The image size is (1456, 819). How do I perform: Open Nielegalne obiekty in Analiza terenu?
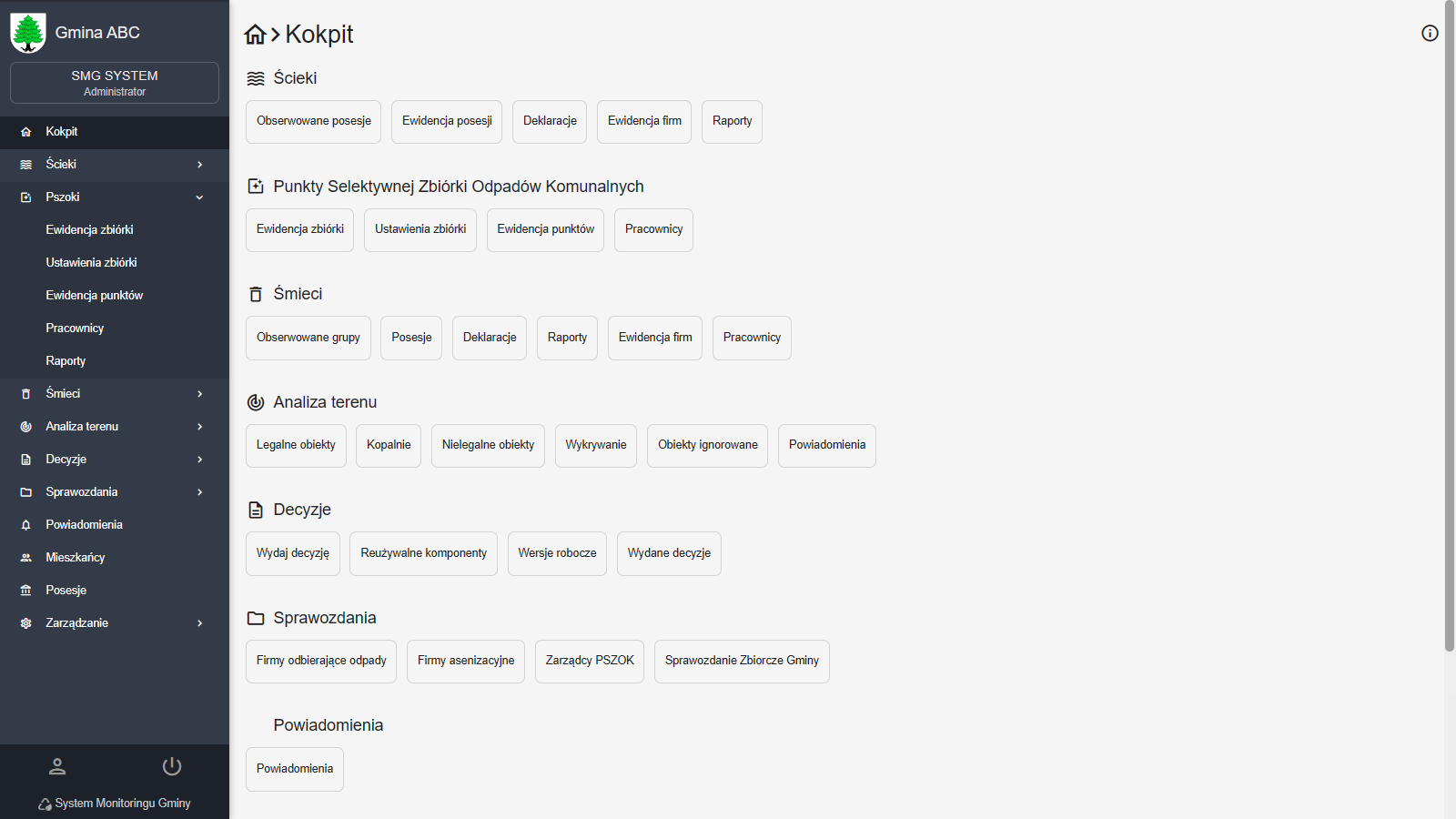click(x=488, y=445)
